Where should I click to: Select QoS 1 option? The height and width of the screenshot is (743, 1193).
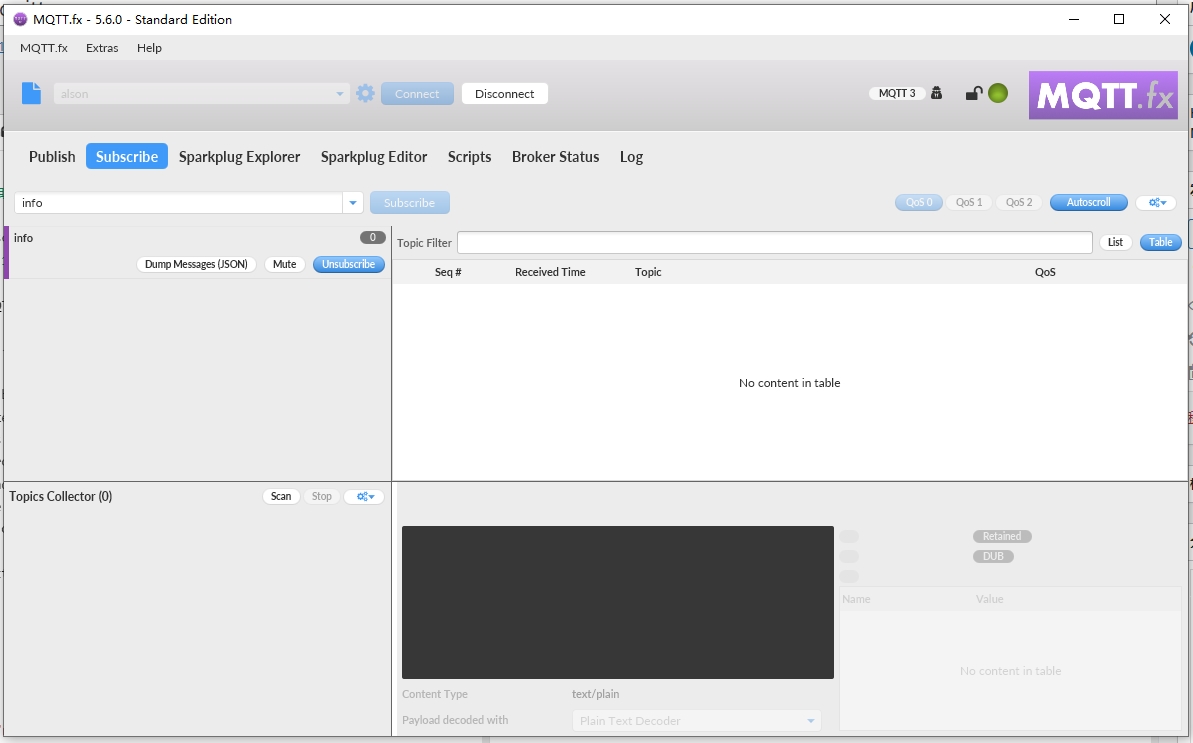click(x=969, y=202)
